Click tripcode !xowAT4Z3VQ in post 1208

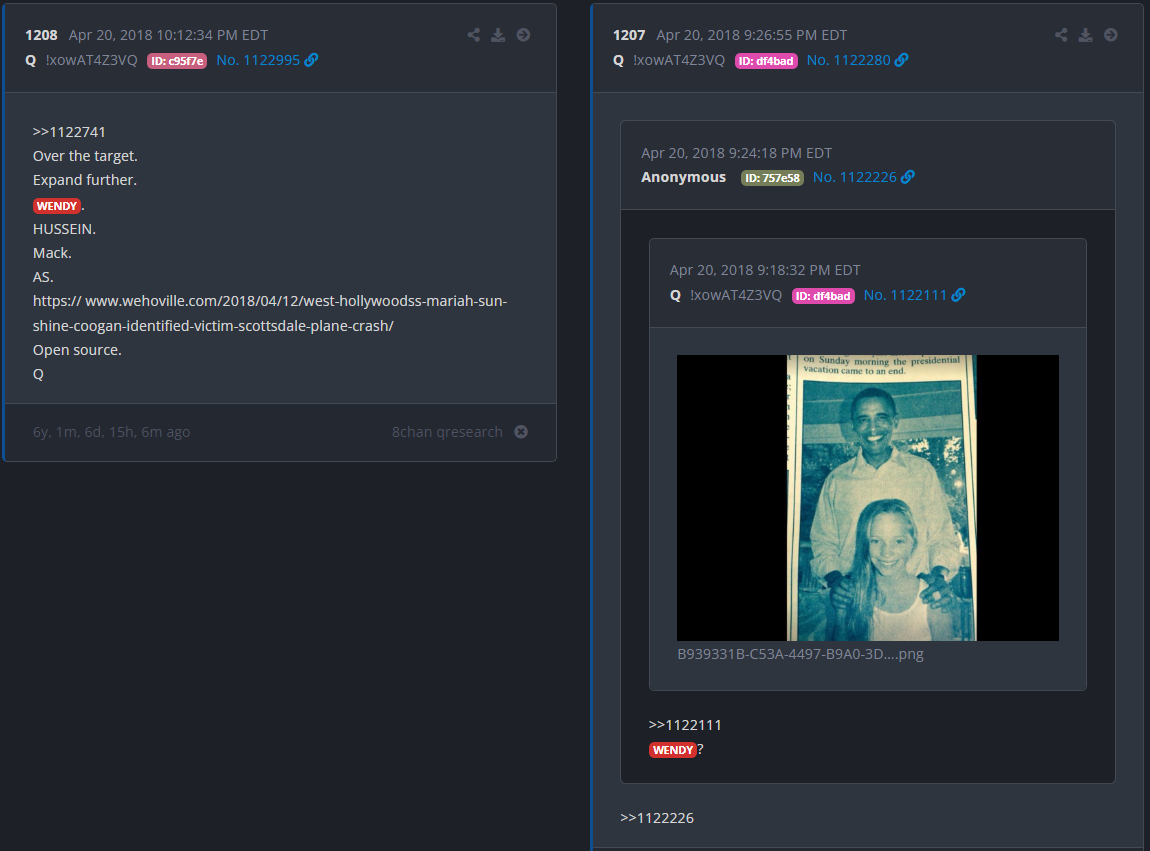92,60
